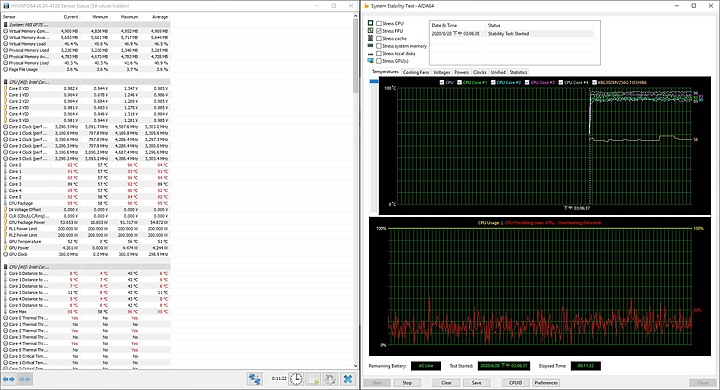Click the Stop button in AIDA64
The height and width of the screenshot is (390, 720).
click(407, 383)
